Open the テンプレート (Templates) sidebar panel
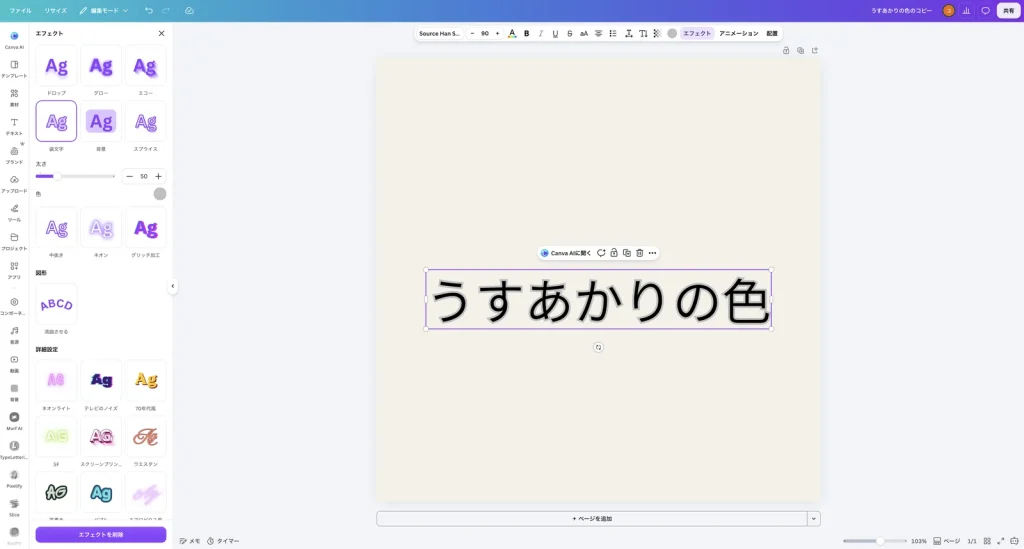The width and height of the screenshot is (1024, 549). coord(14,69)
